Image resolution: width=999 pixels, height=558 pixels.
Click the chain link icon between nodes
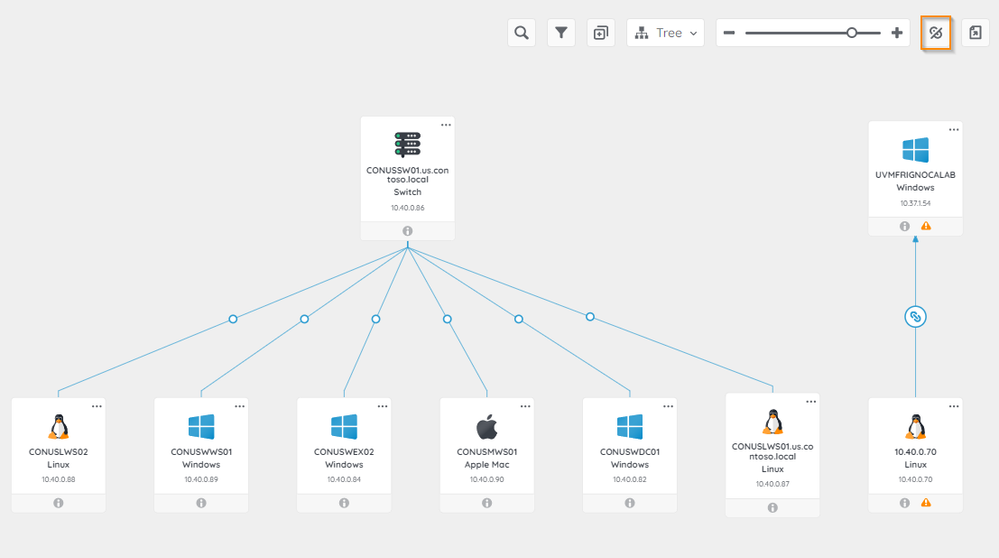click(915, 317)
